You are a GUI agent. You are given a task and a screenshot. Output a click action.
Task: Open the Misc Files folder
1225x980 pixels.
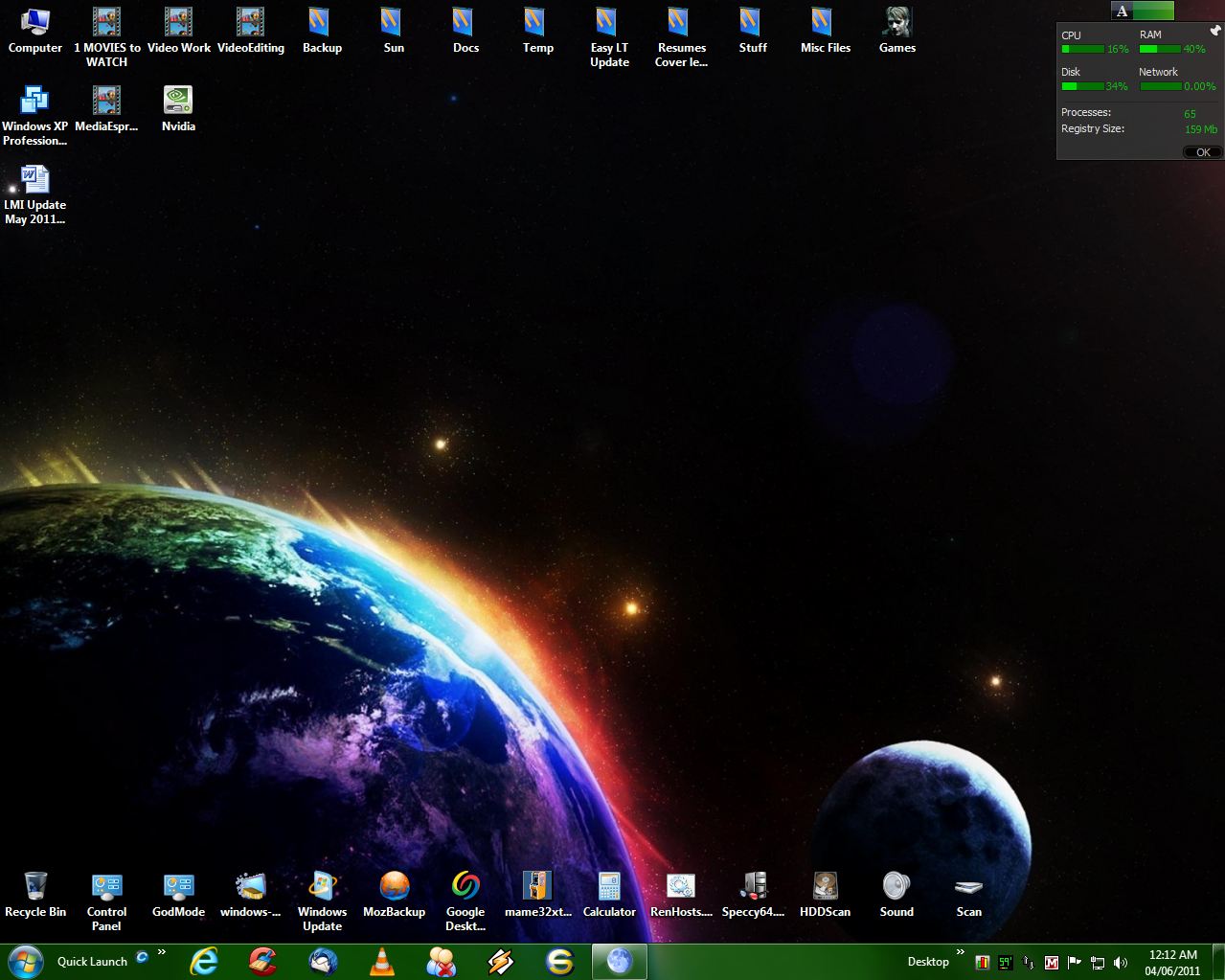pos(826,31)
